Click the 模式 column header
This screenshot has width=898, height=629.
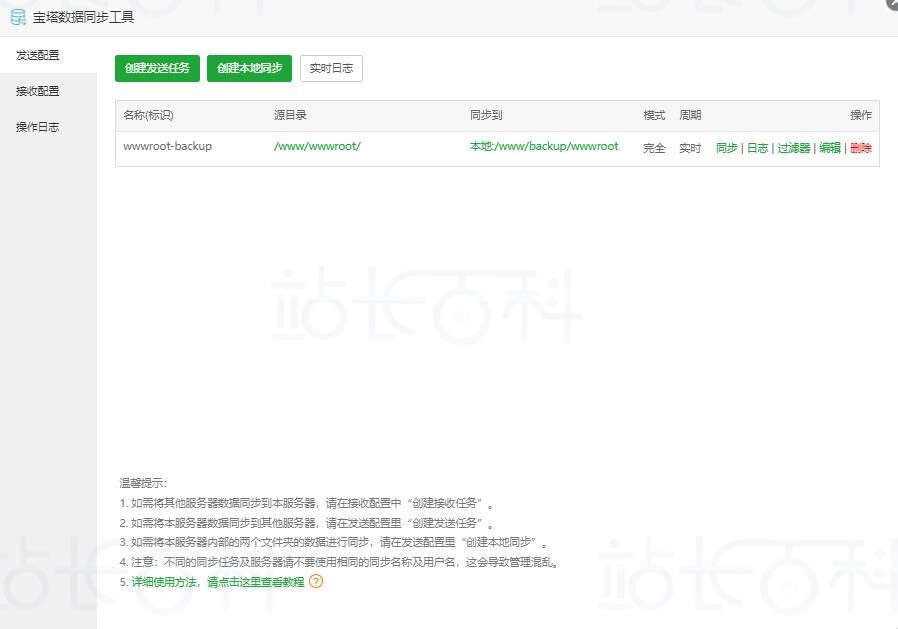[654, 115]
